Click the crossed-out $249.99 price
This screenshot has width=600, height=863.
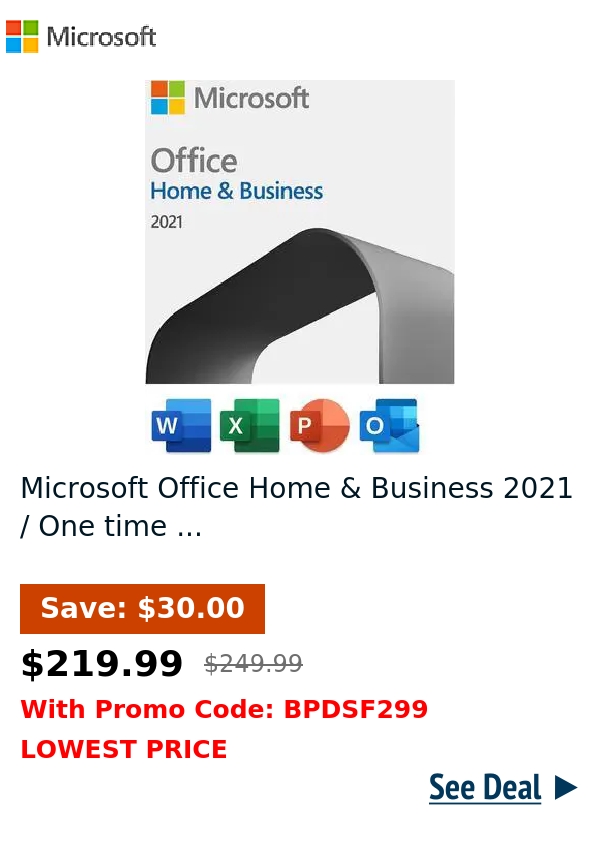coord(253,662)
